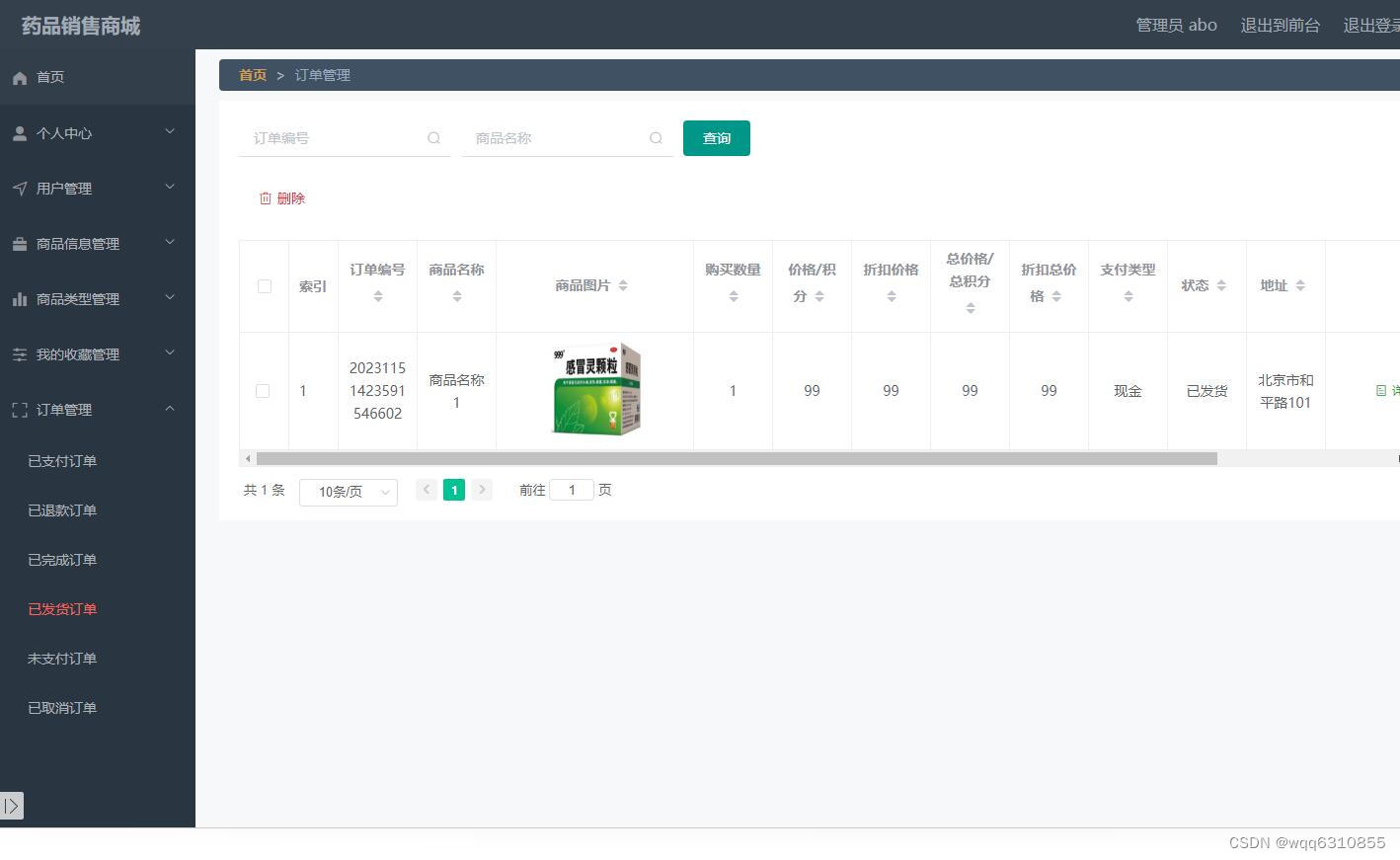Click the 订单编号 search input
1400x860 pixels.
click(x=345, y=138)
